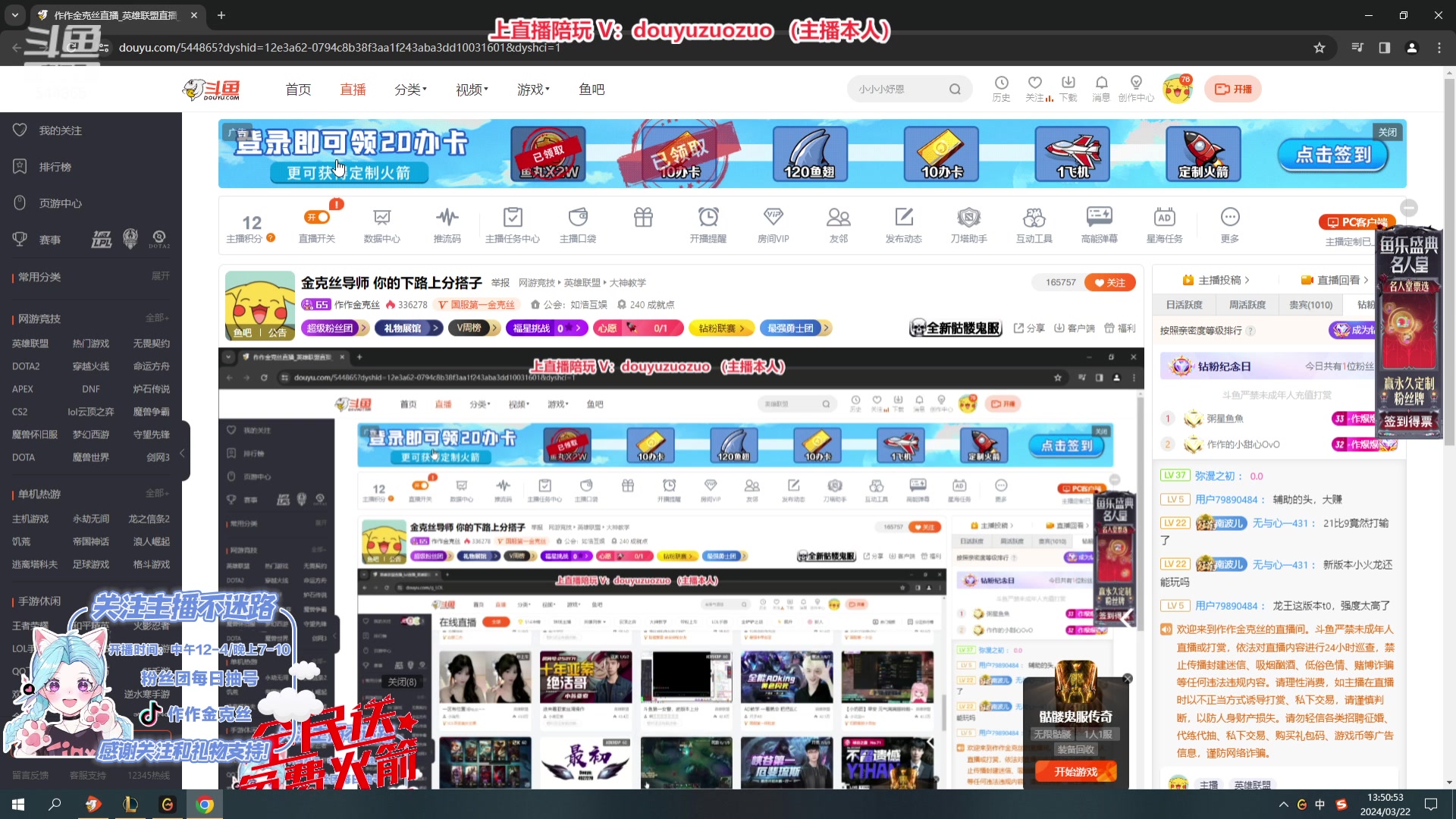Expand 主播投稿 arrow link
This screenshot has height=819, width=1456.
(1216, 280)
